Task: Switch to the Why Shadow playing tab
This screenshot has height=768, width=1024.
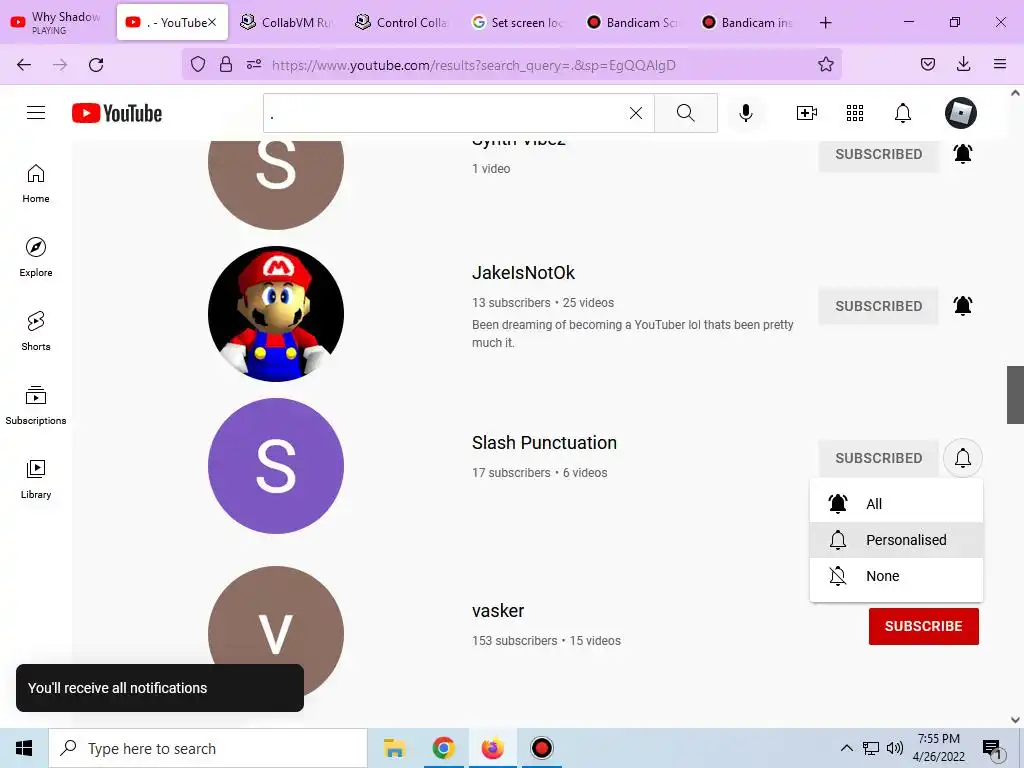Action: [57, 23]
